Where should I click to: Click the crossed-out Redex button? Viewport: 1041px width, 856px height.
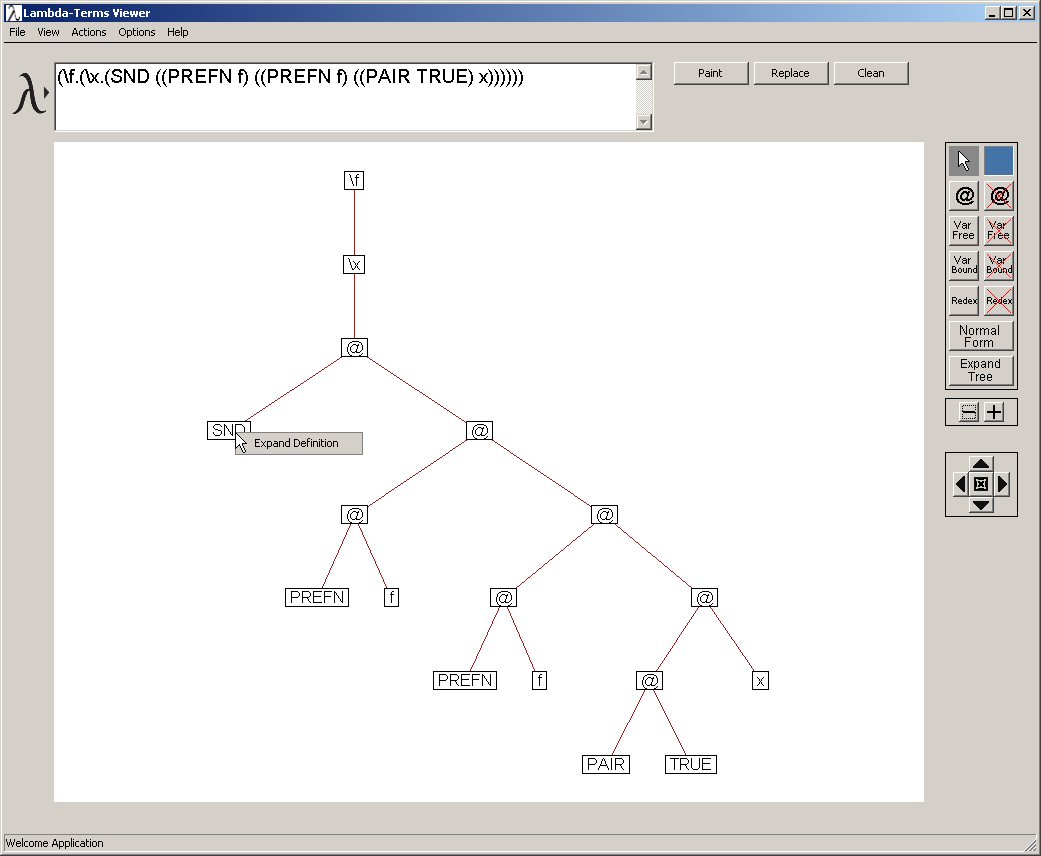[998, 300]
